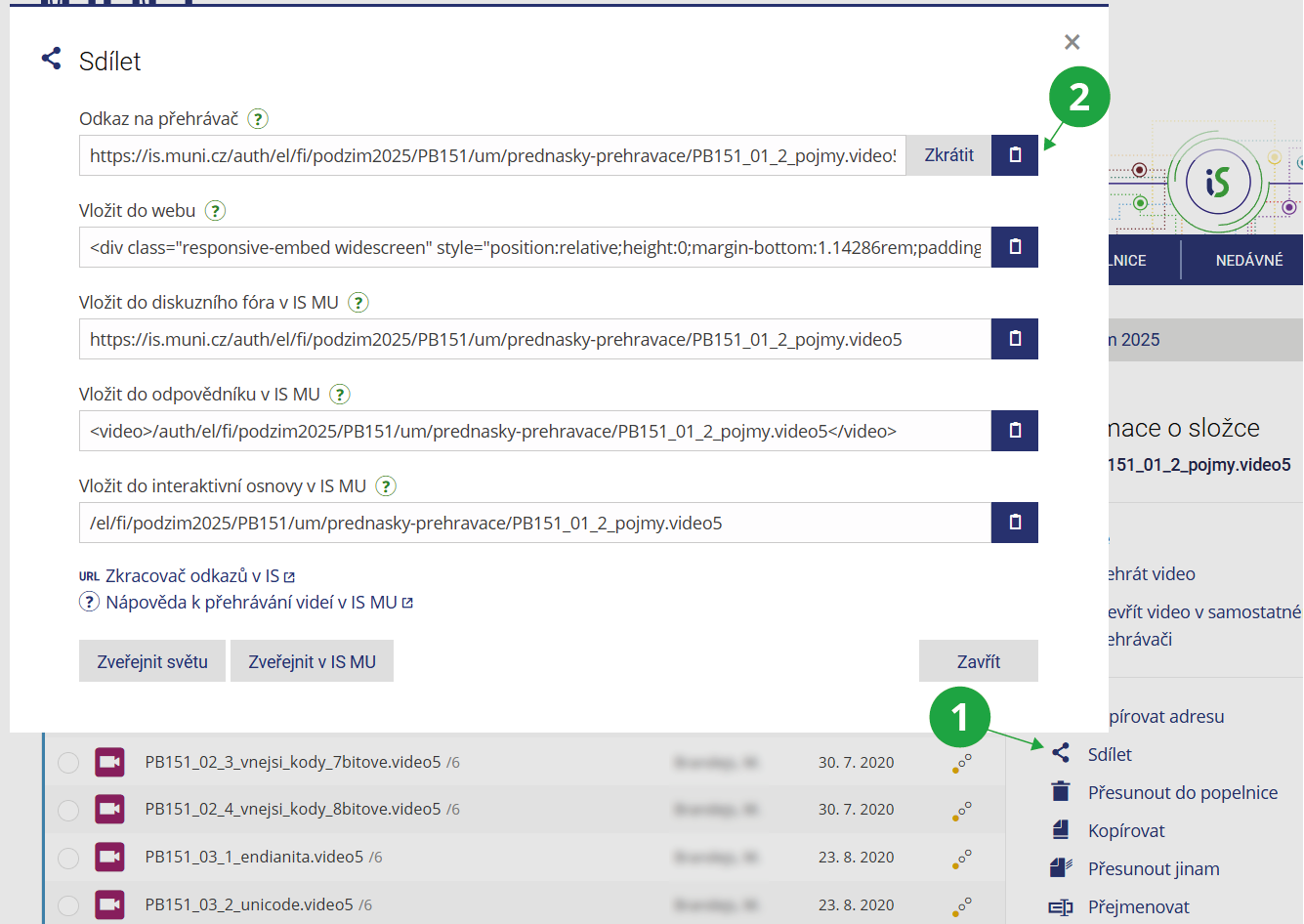Choose Přesunout do popelnice from side menu
This screenshot has height=924, width=1304.
click(x=1182, y=792)
